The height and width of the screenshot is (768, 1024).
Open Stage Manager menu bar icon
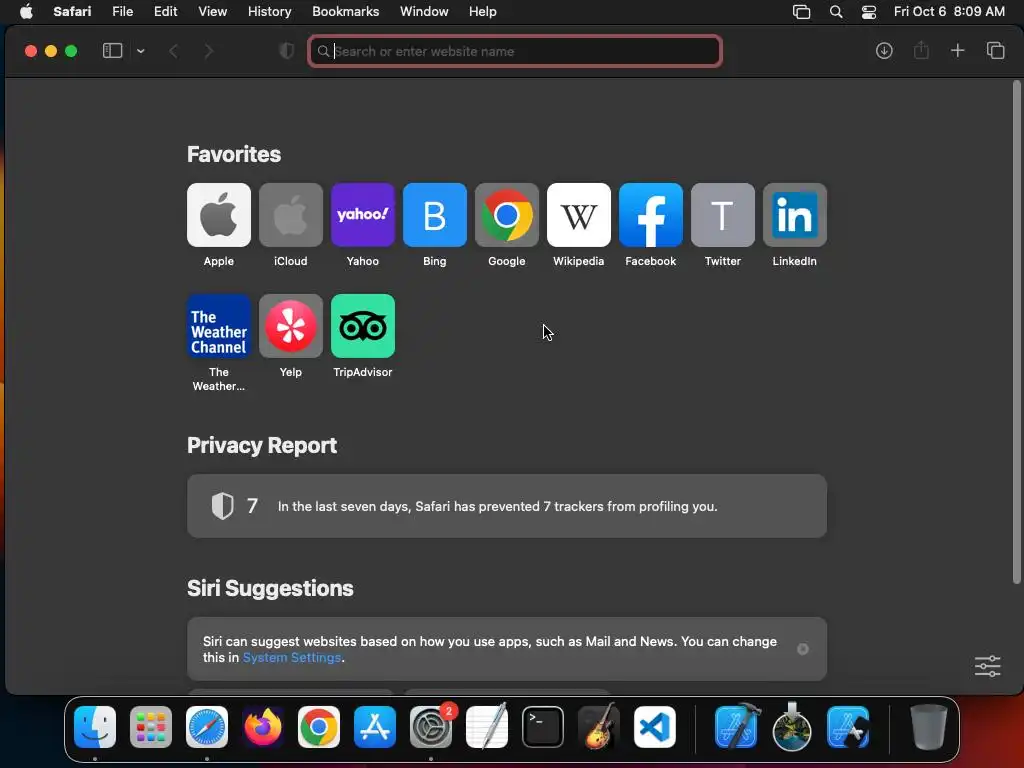801,12
